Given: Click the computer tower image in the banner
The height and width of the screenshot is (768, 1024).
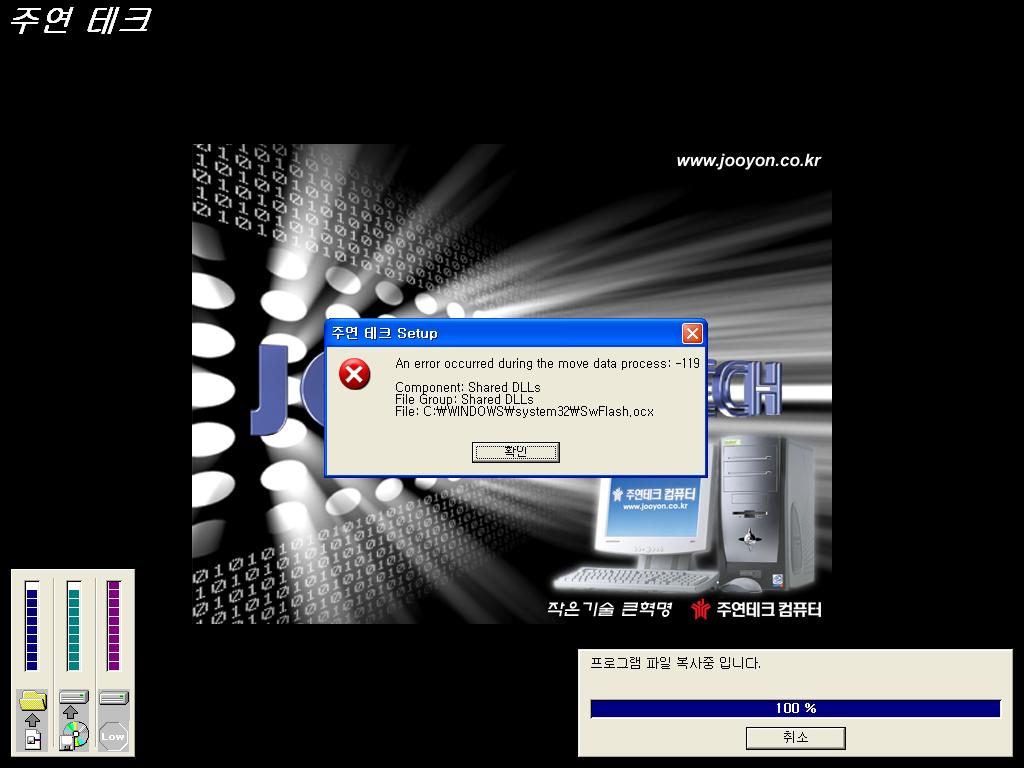Looking at the screenshot, I should click(765, 513).
